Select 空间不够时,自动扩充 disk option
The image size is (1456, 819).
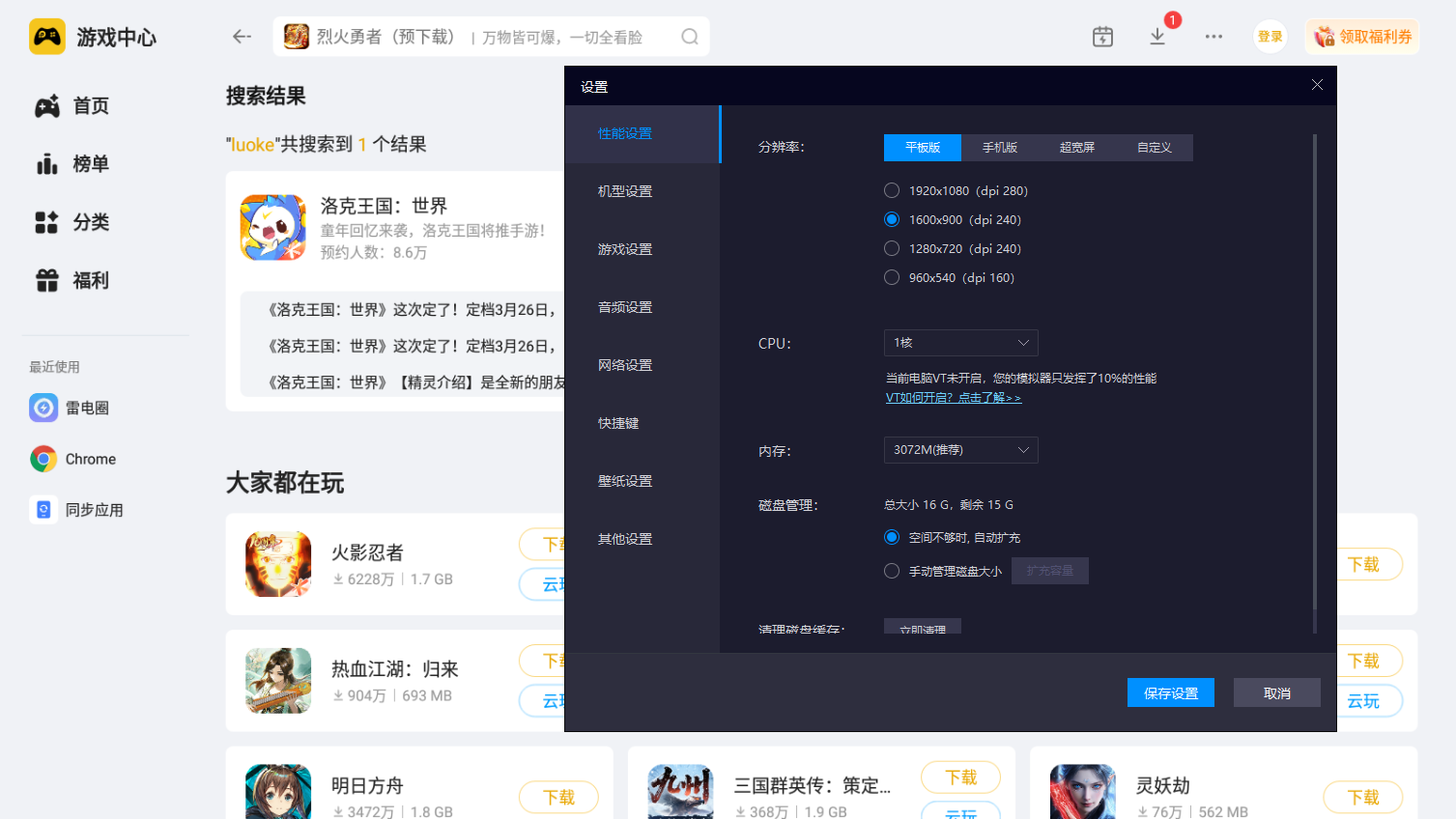point(892,538)
